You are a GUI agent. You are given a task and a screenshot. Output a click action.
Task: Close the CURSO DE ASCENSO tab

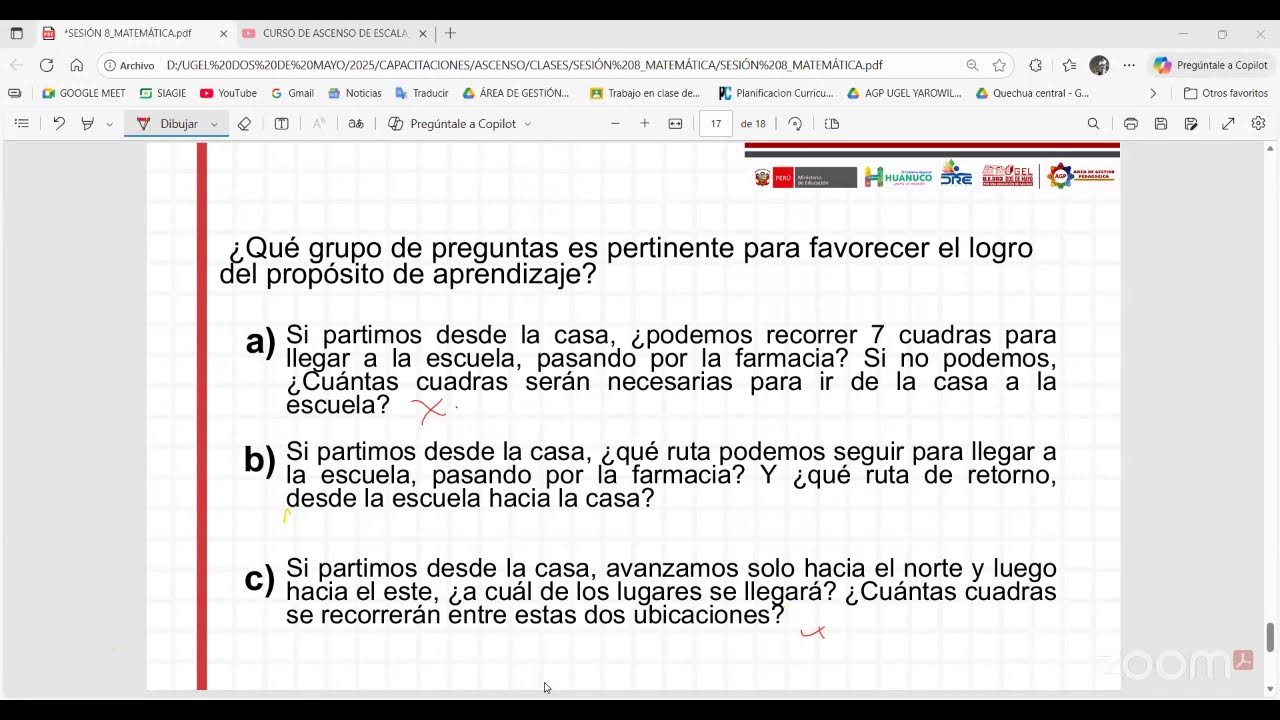(x=422, y=33)
